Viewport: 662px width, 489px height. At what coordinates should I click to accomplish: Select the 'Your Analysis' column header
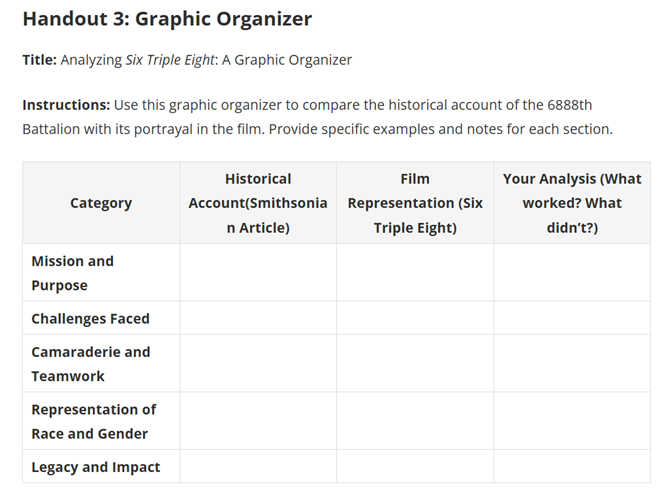pos(572,203)
